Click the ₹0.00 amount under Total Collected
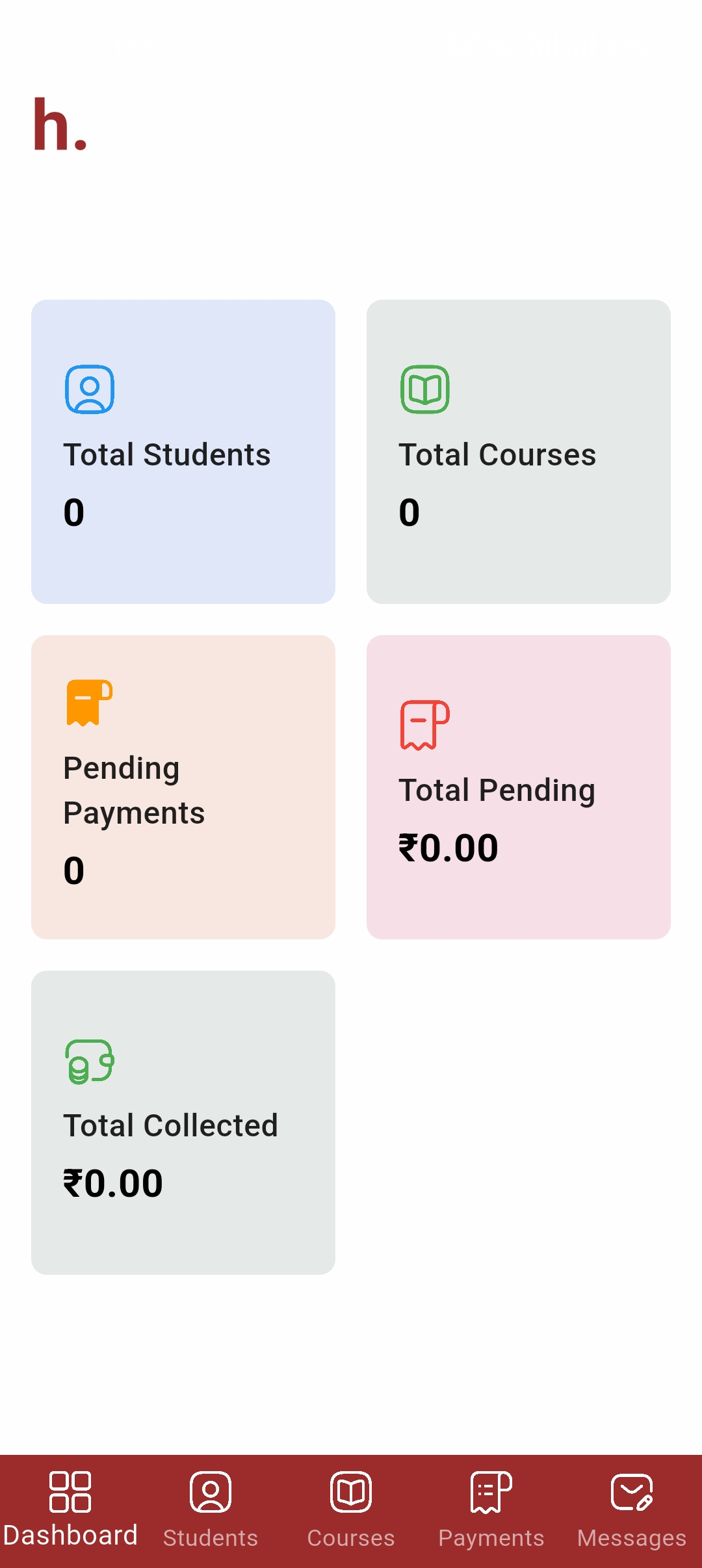Image resolution: width=702 pixels, height=1568 pixels. click(113, 1183)
